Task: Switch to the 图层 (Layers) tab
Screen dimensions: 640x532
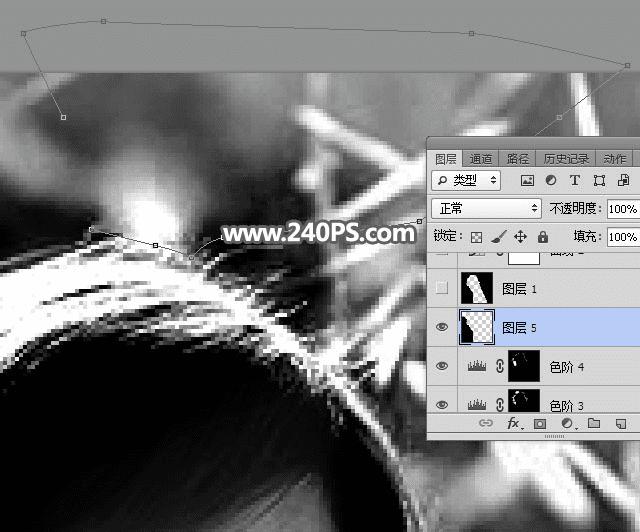Action: [445, 159]
